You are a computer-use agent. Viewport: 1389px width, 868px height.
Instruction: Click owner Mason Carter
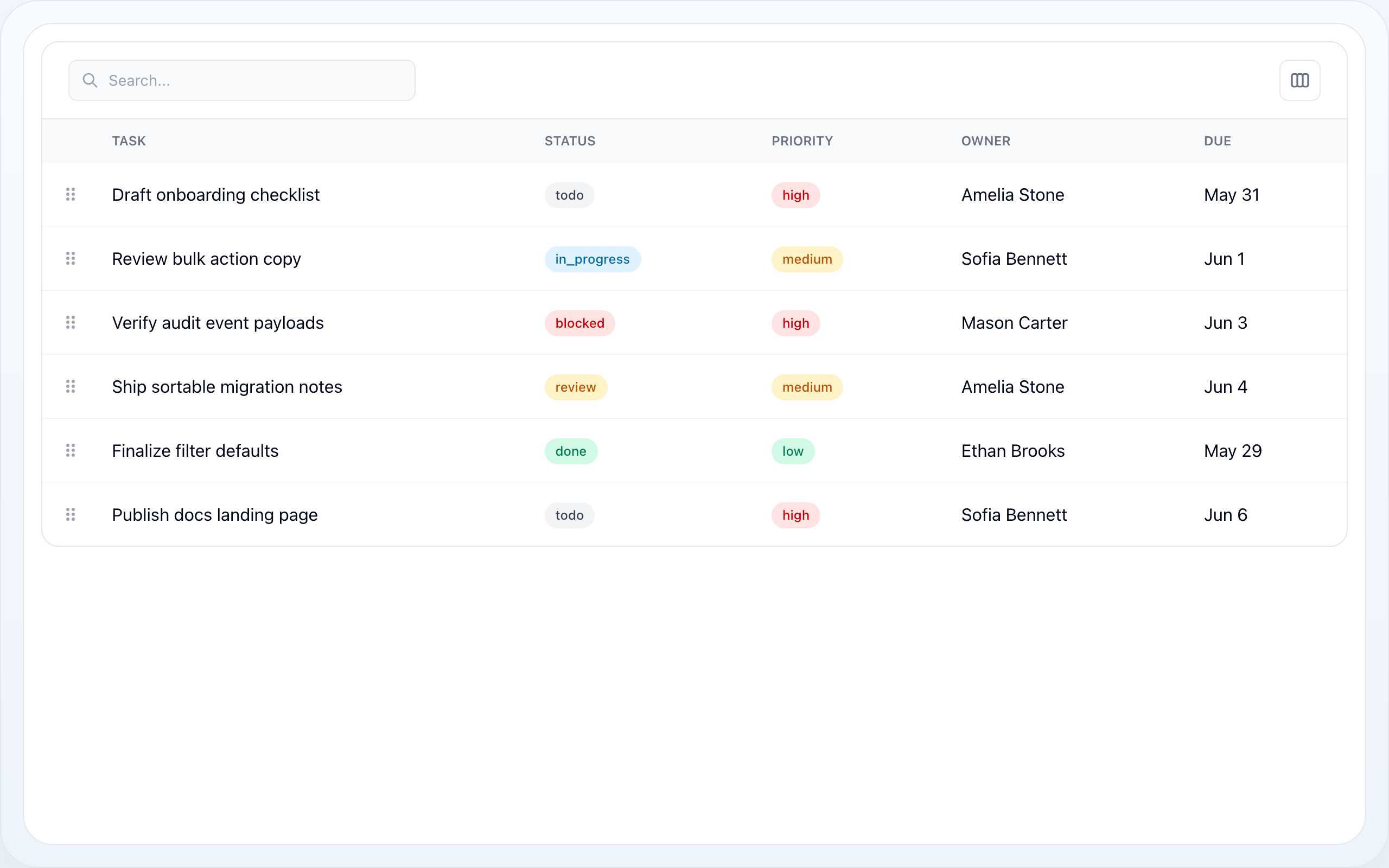(1014, 323)
